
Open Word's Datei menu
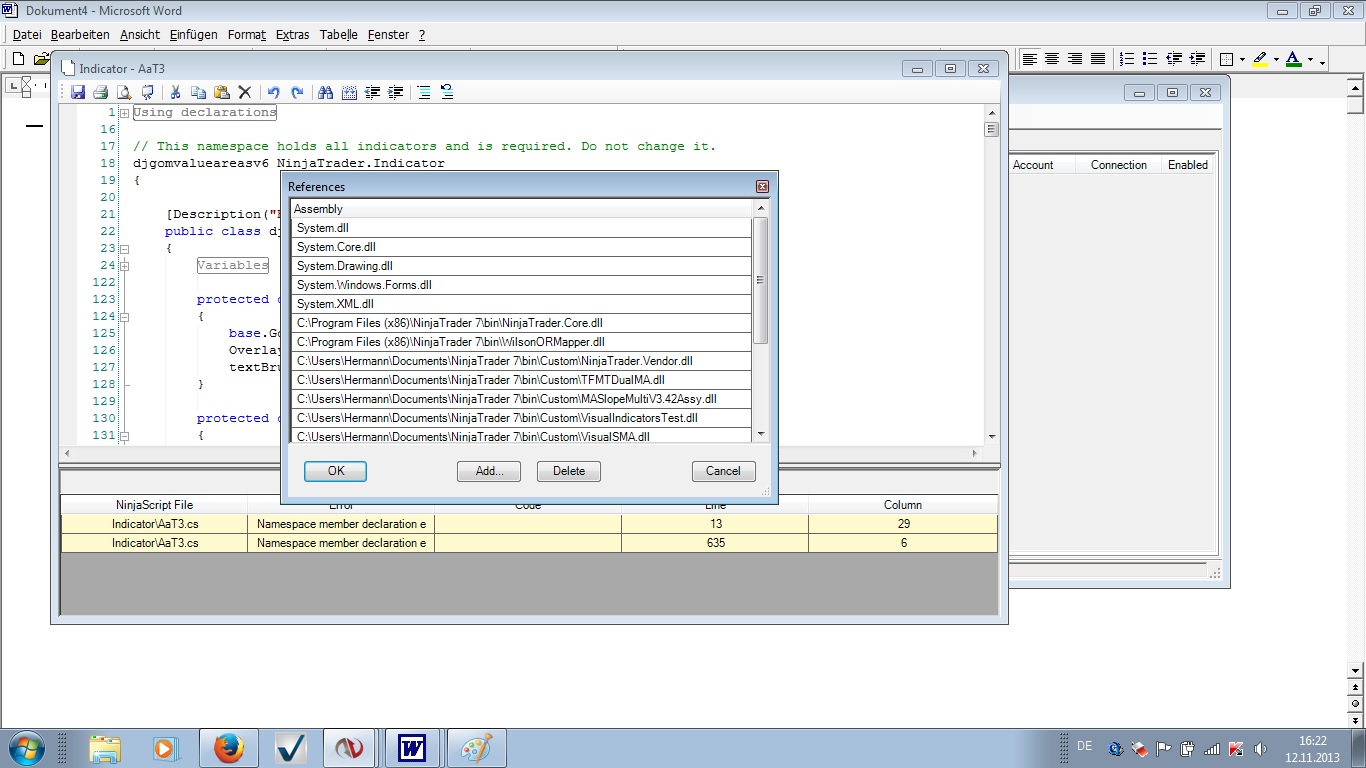(27, 34)
